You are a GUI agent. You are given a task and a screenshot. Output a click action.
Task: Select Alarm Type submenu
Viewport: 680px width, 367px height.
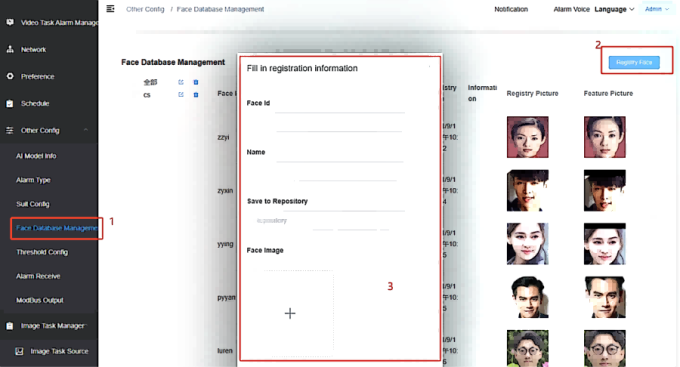coord(33,180)
